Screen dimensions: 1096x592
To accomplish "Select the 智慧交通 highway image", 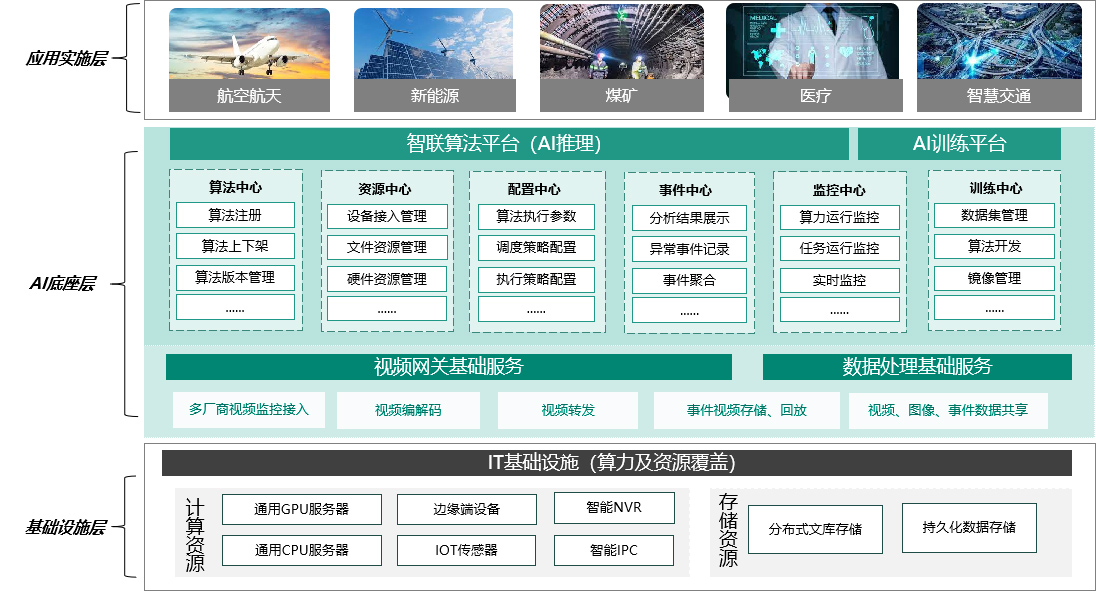I will coord(999,41).
